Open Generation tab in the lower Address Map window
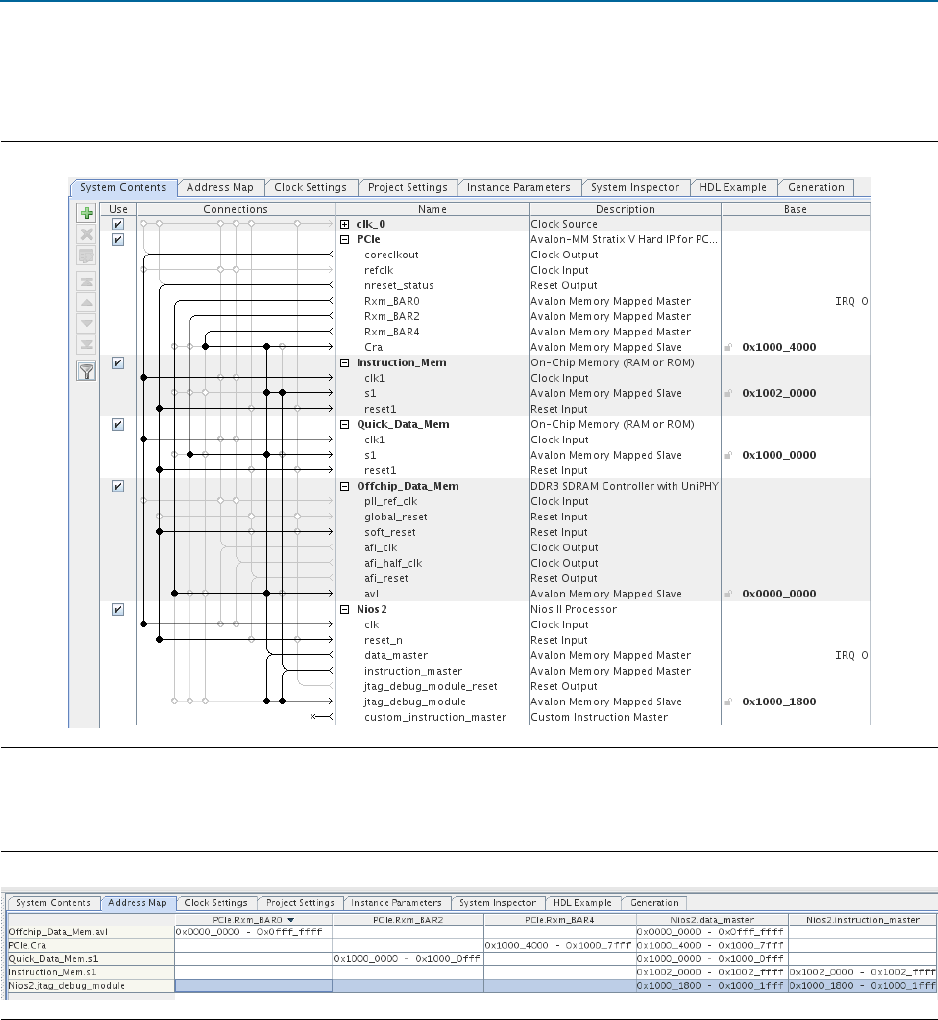This screenshot has width=938, height=1020. pyautogui.click(x=654, y=903)
